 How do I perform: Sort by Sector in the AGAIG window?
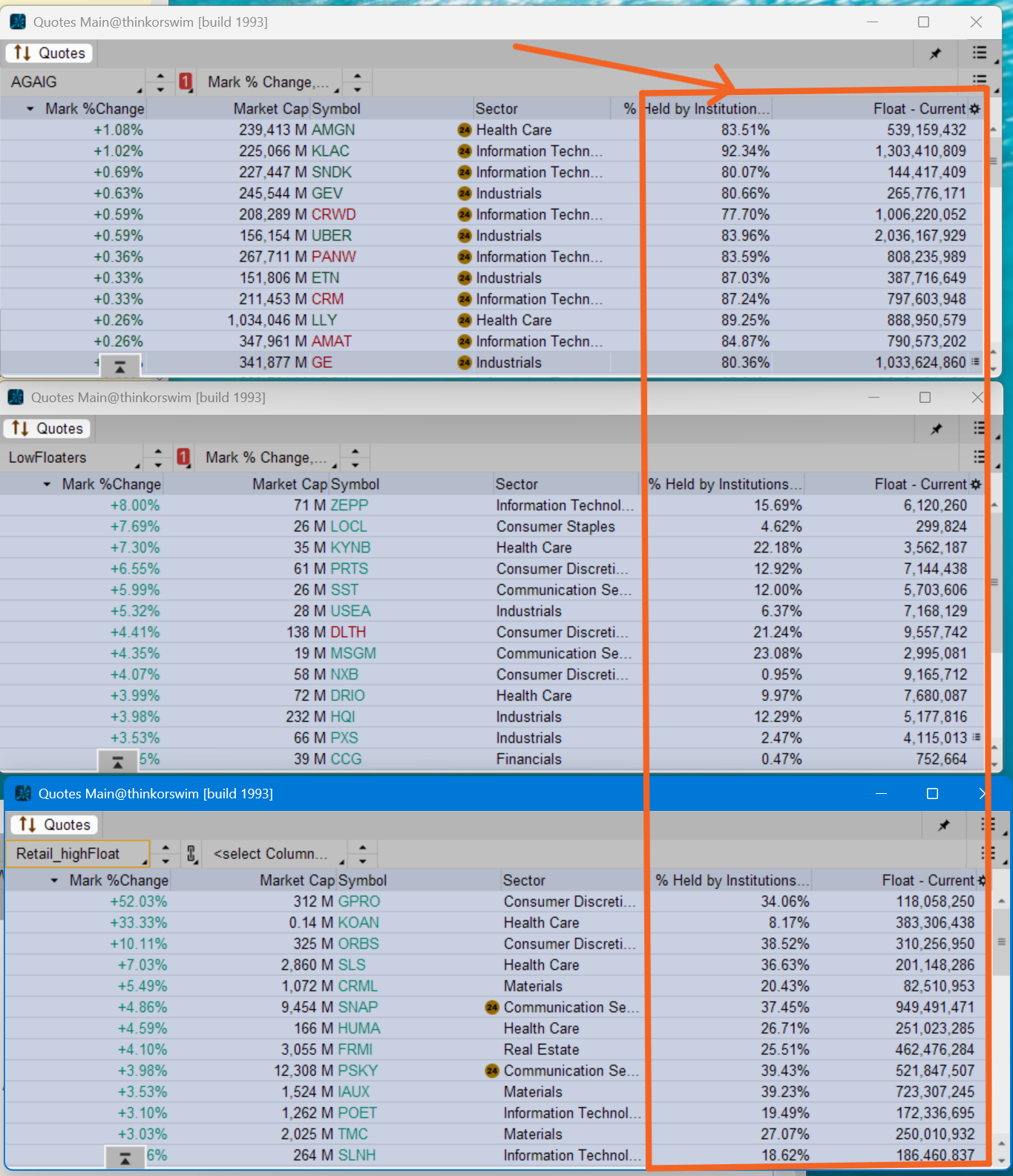coord(496,109)
